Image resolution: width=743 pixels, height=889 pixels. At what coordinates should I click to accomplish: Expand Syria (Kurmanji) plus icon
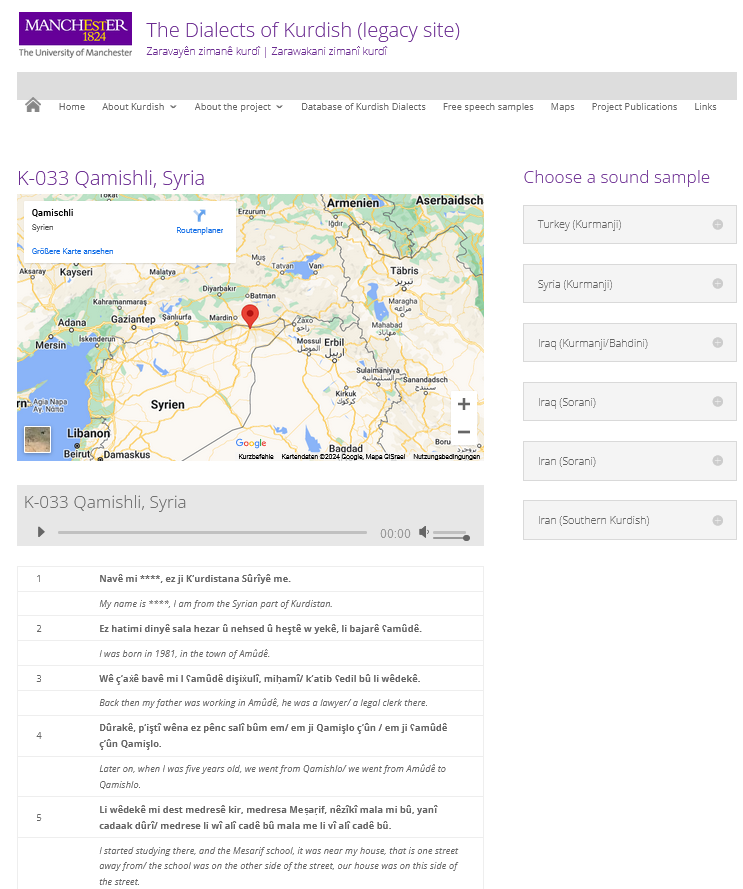click(x=717, y=283)
